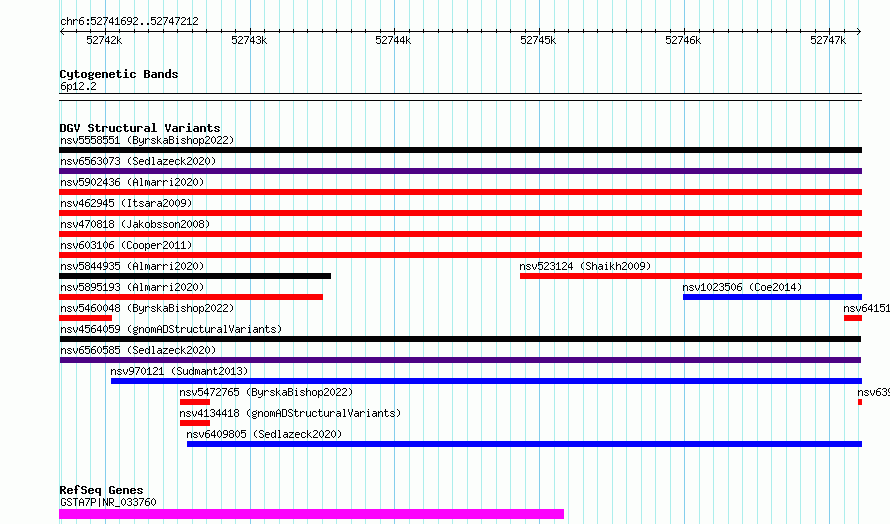Select the purple bar under nsv6560585
The width and height of the screenshot is (890, 524).
pyautogui.click(x=460, y=360)
